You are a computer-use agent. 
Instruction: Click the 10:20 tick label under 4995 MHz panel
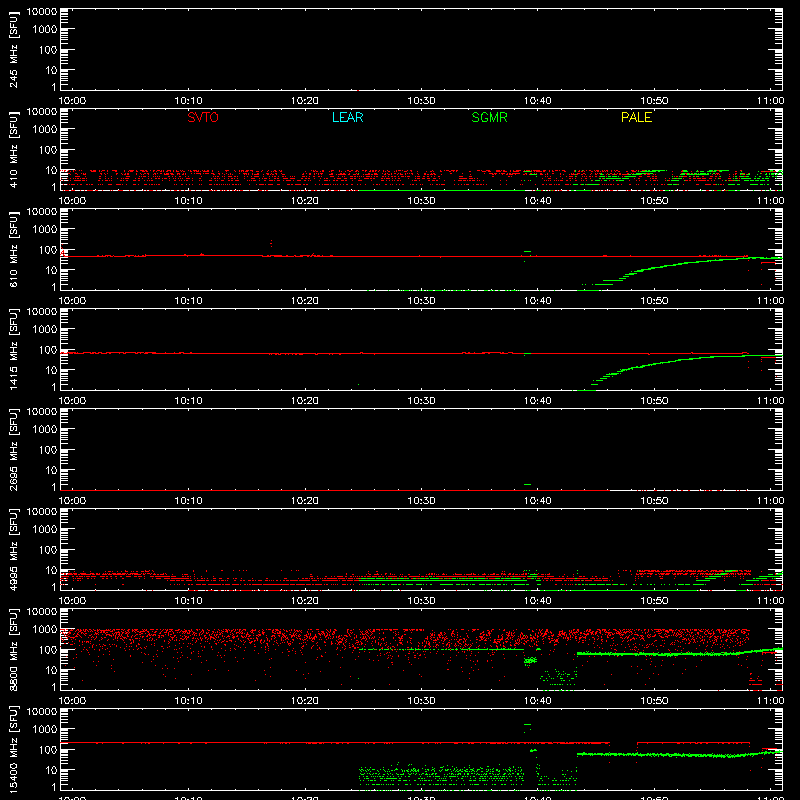305,601
